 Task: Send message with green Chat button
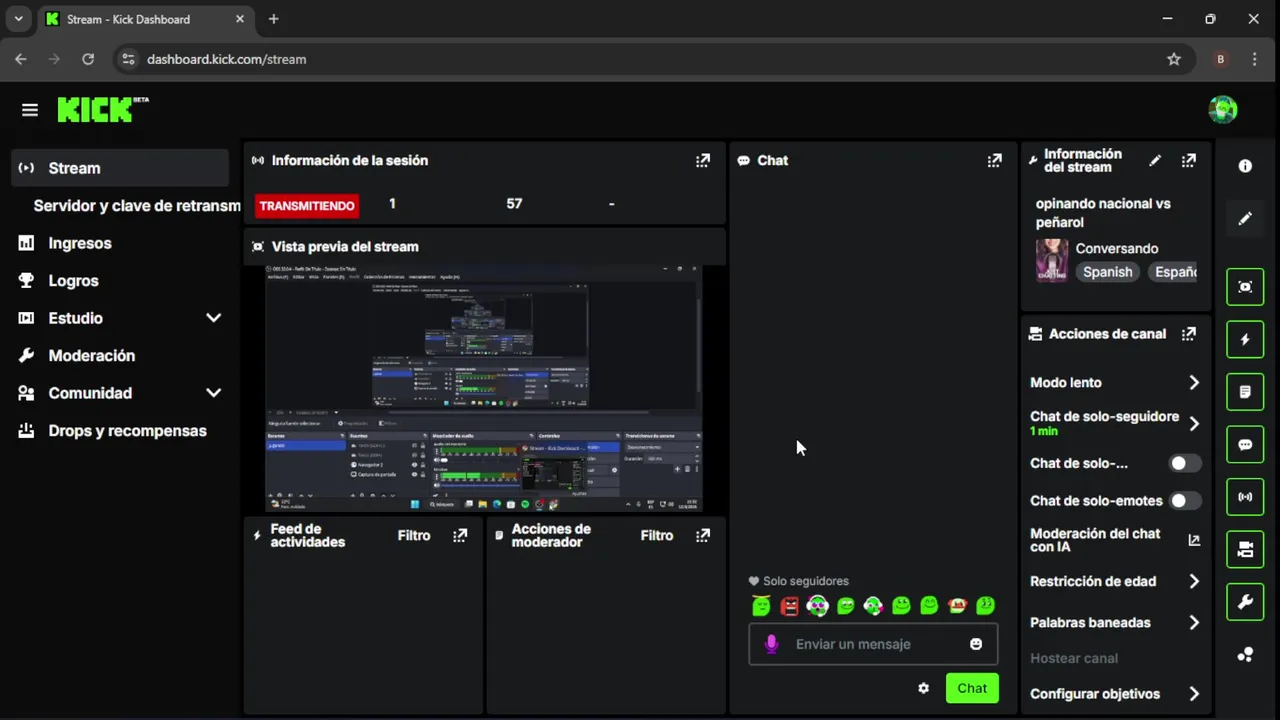point(972,688)
